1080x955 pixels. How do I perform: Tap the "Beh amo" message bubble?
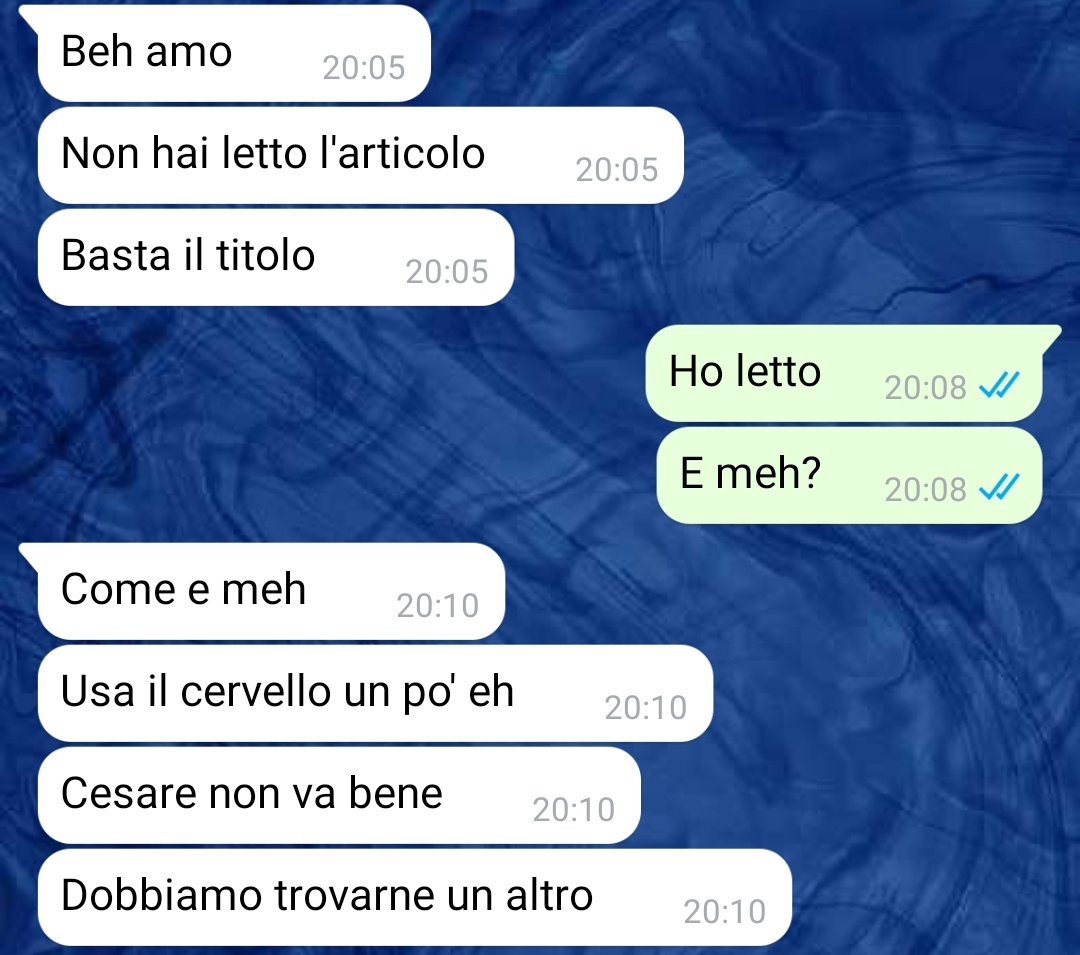234,54
